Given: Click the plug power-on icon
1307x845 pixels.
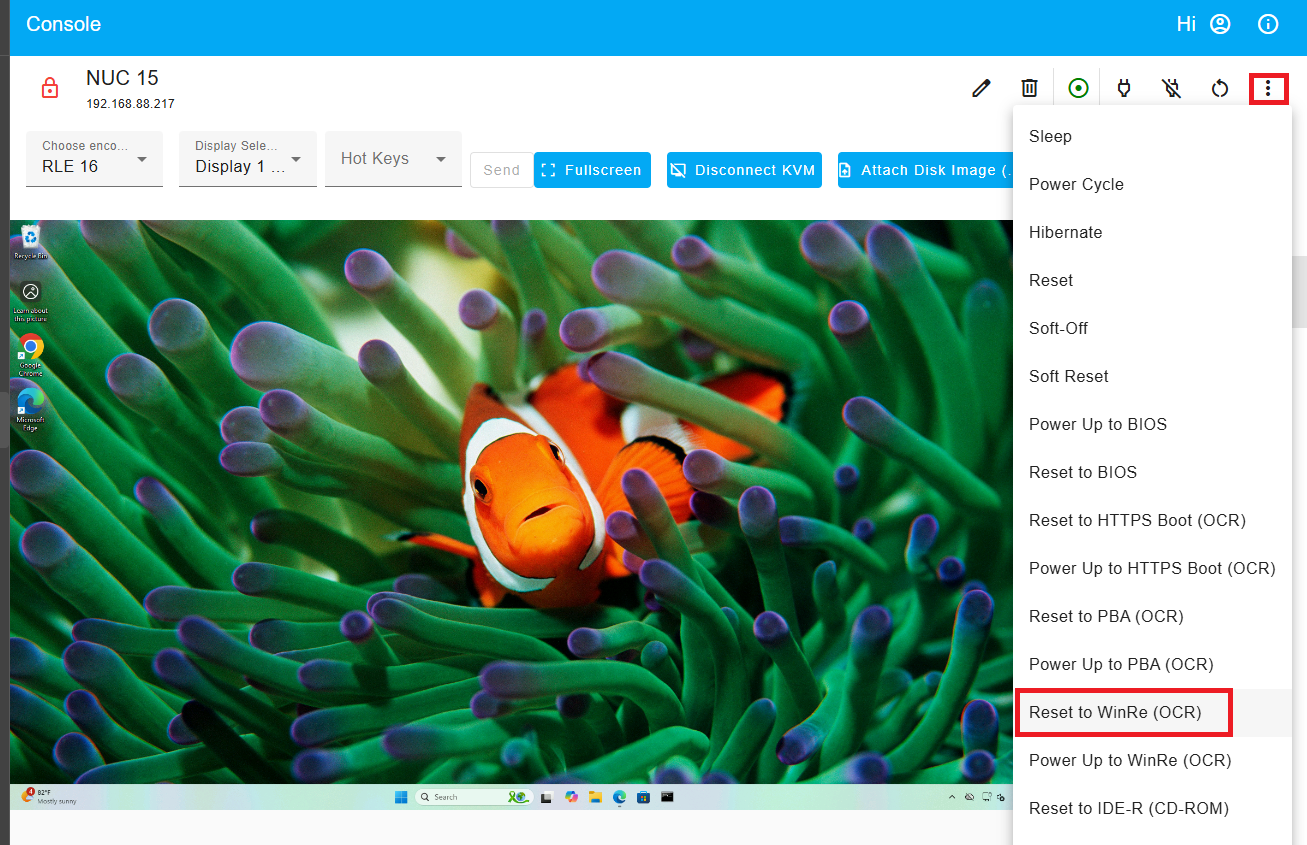Looking at the screenshot, I should click(x=1124, y=88).
